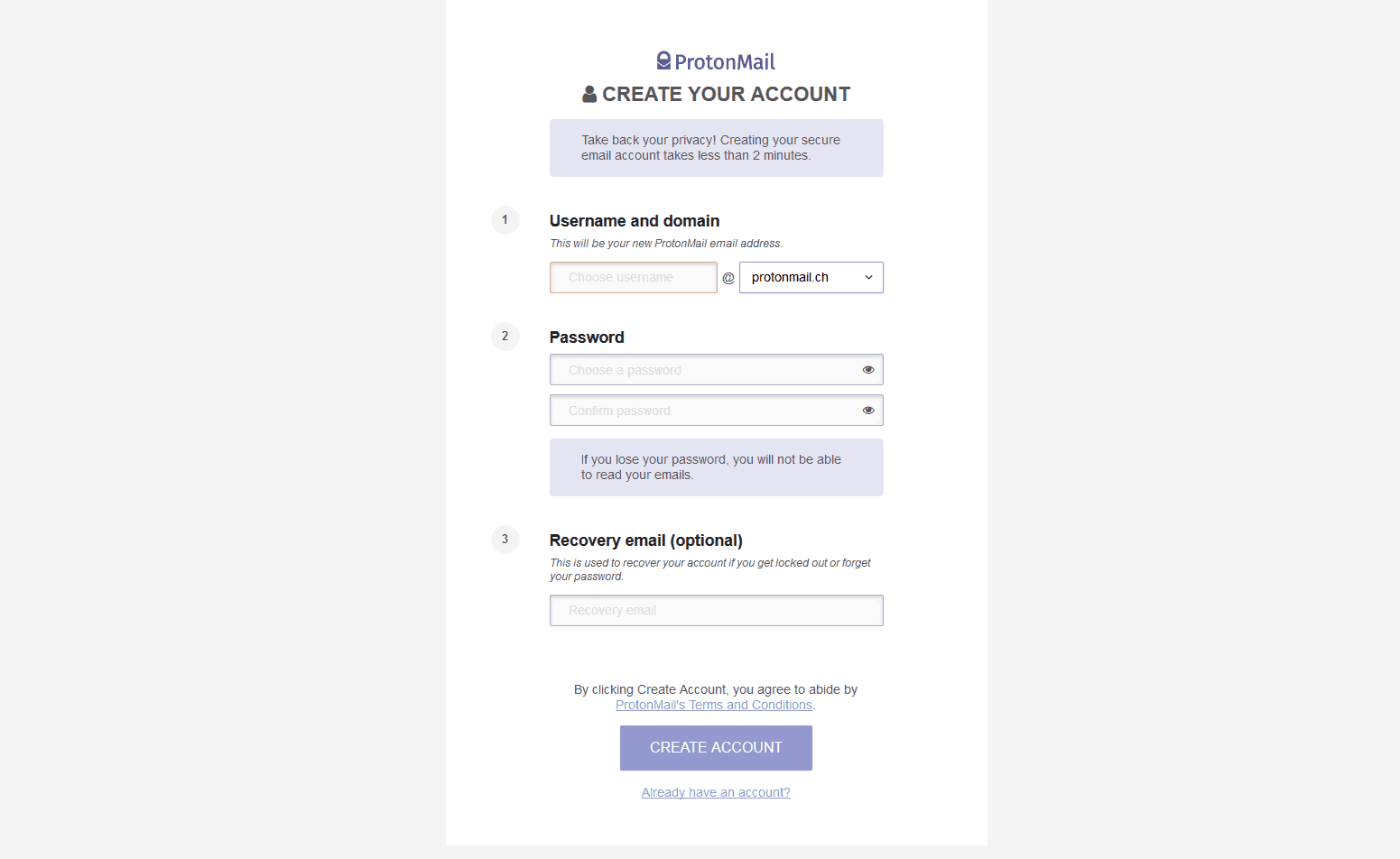Viewport: 1400px width, 859px height.
Task: Click the lost password warning notice
Action: (x=717, y=467)
